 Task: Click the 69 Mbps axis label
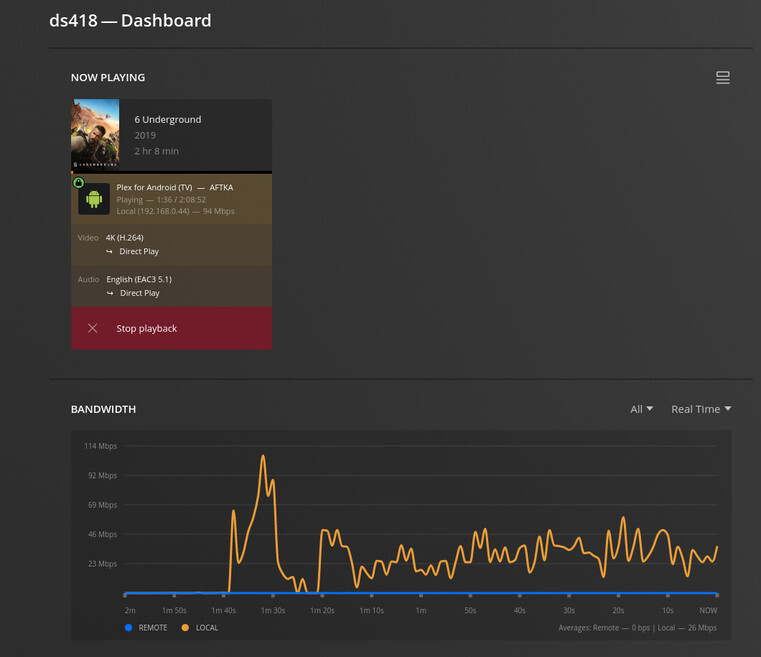pyautogui.click(x=102, y=505)
